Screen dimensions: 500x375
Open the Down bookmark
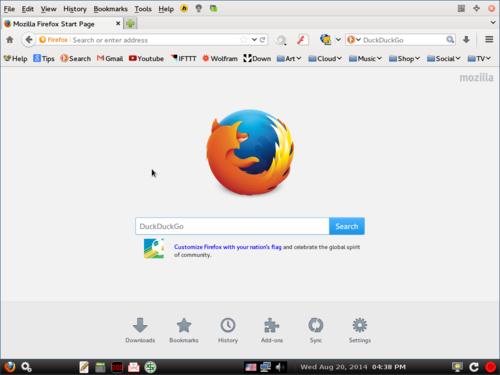[x=257, y=59]
